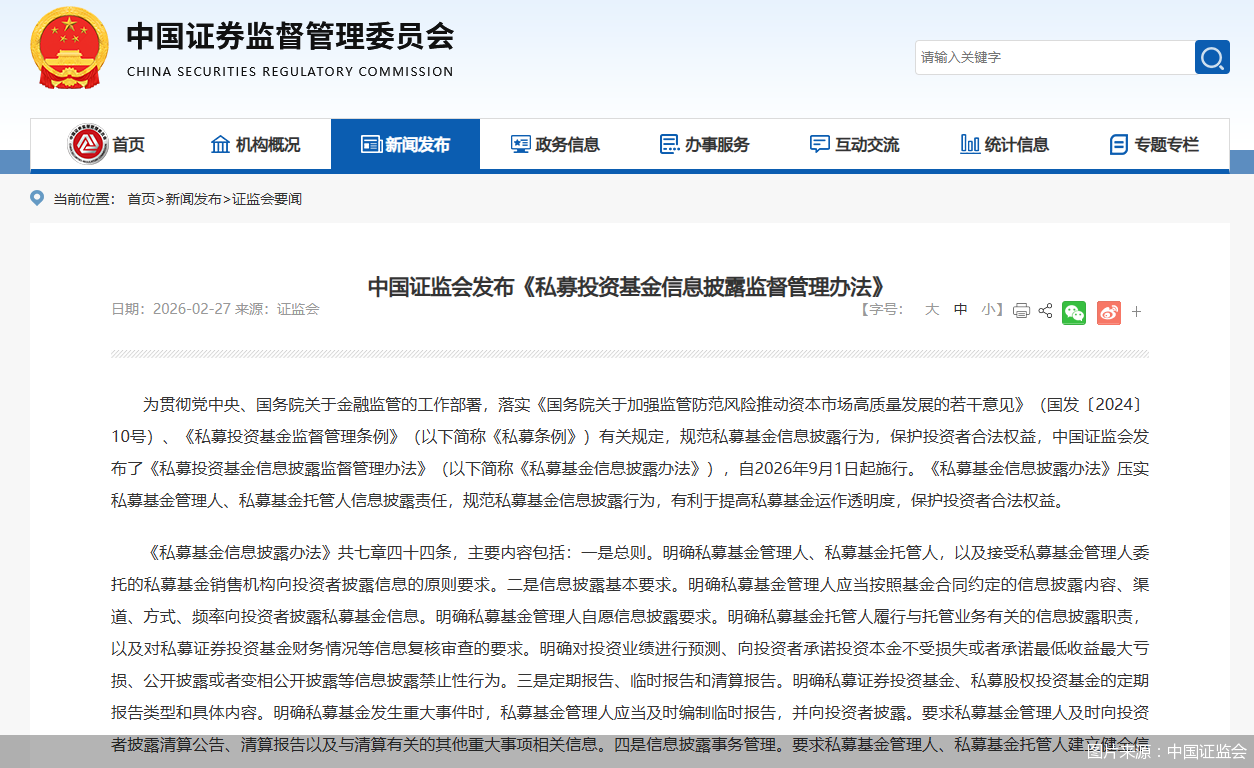
Task: Select 中 for medium font size
Action: point(959,310)
